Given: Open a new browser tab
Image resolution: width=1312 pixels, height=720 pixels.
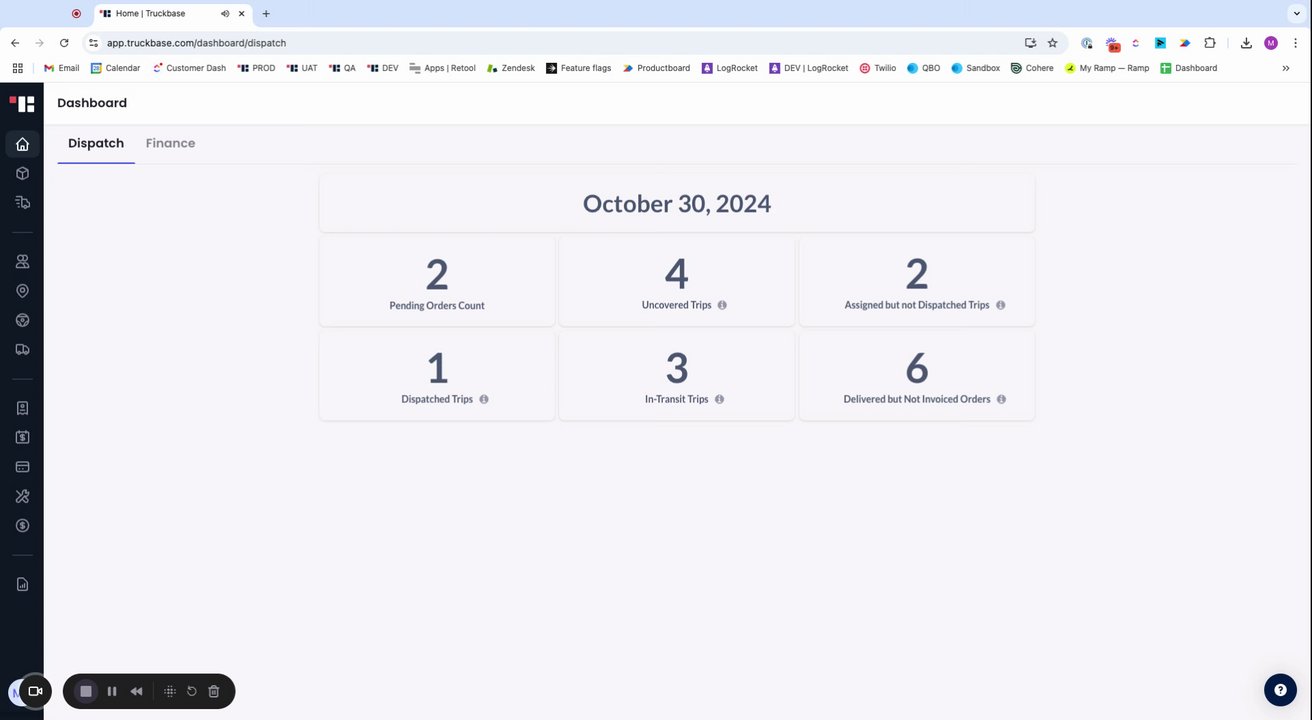Looking at the screenshot, I should tap(266, 14).
